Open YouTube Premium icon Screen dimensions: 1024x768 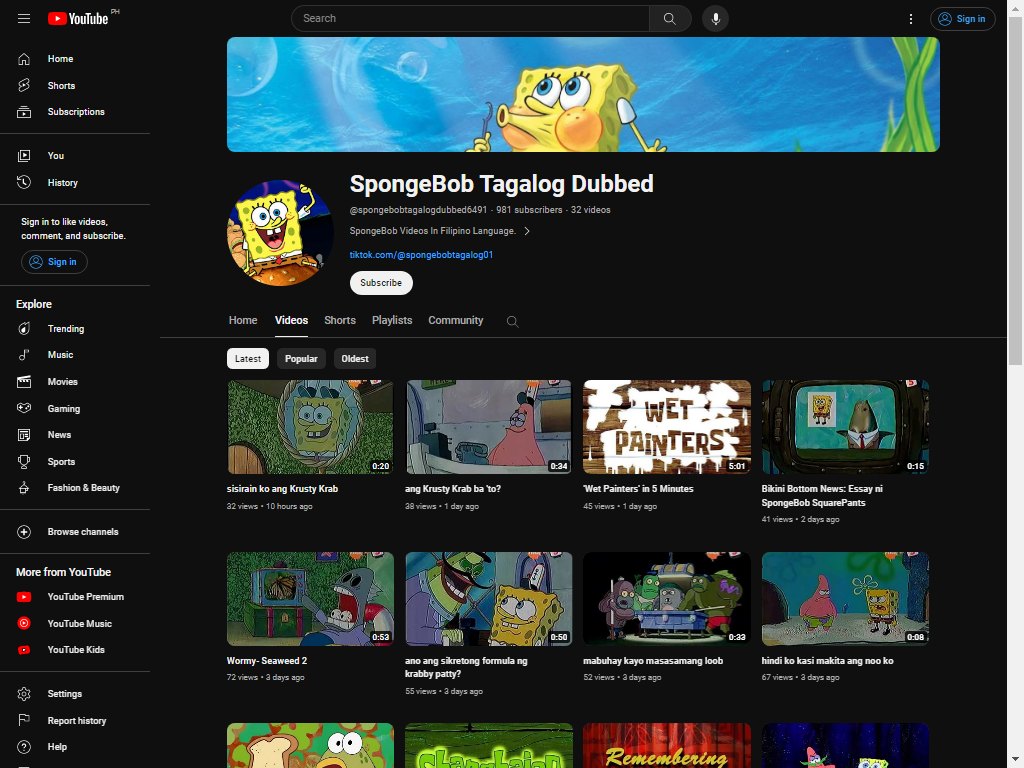(x=24, y=597)
